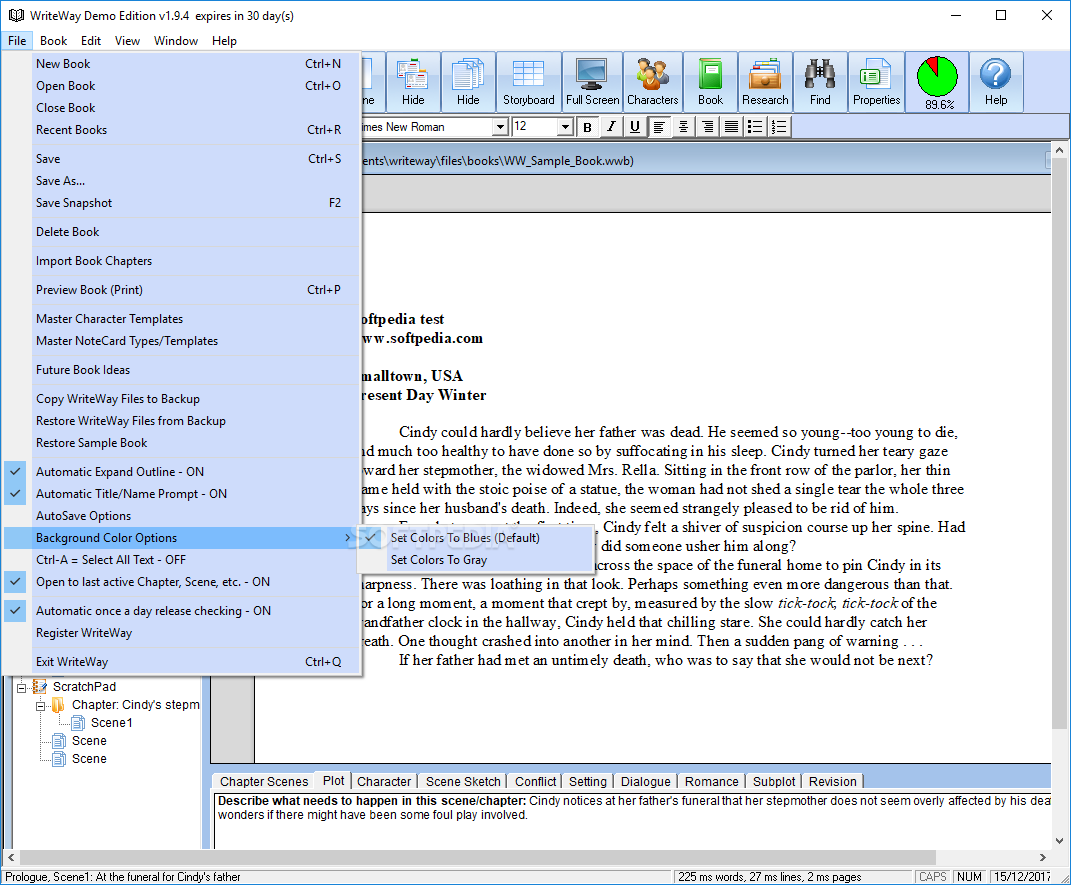Screen dimensions: 1071x885
Task: Expand Background Color Options submenu
Action: (182, 538)
